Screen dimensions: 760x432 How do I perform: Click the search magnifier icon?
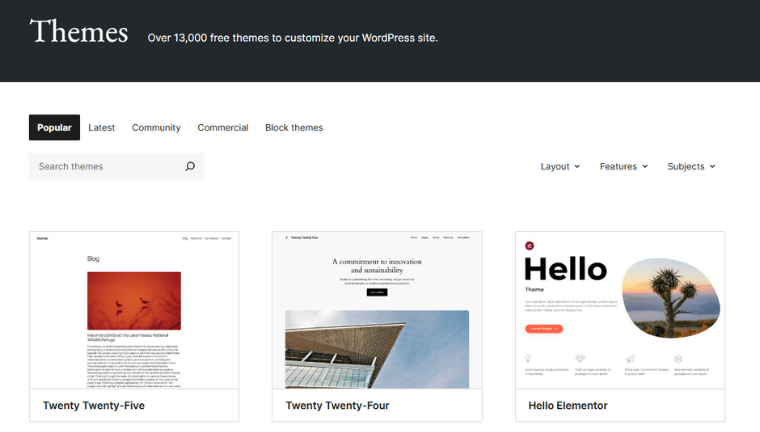[190, 166]
